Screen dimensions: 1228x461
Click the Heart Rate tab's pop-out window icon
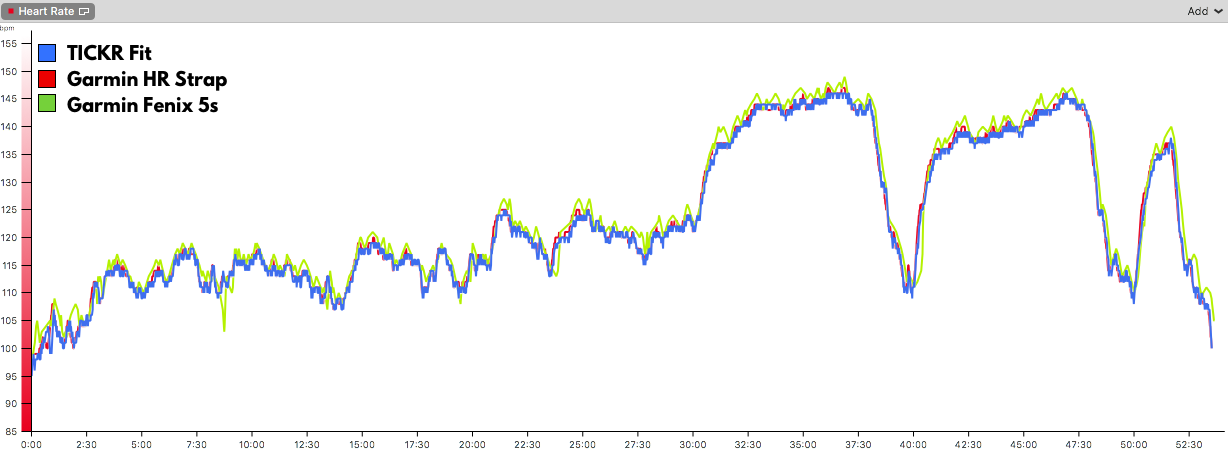(x=83, y=11)
